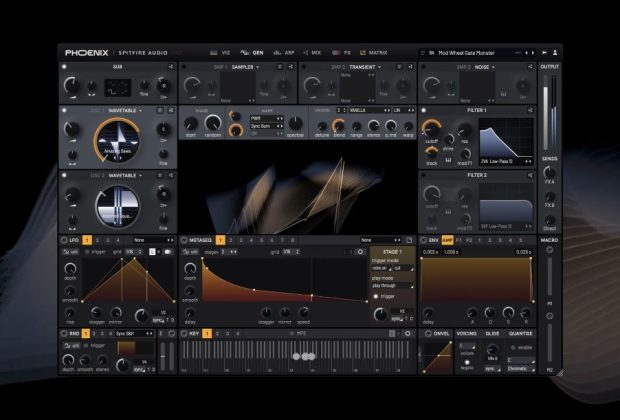The image size is (620, 420).
Task: Open the FILTER 1 routing icon
Action: pos(530,110)
